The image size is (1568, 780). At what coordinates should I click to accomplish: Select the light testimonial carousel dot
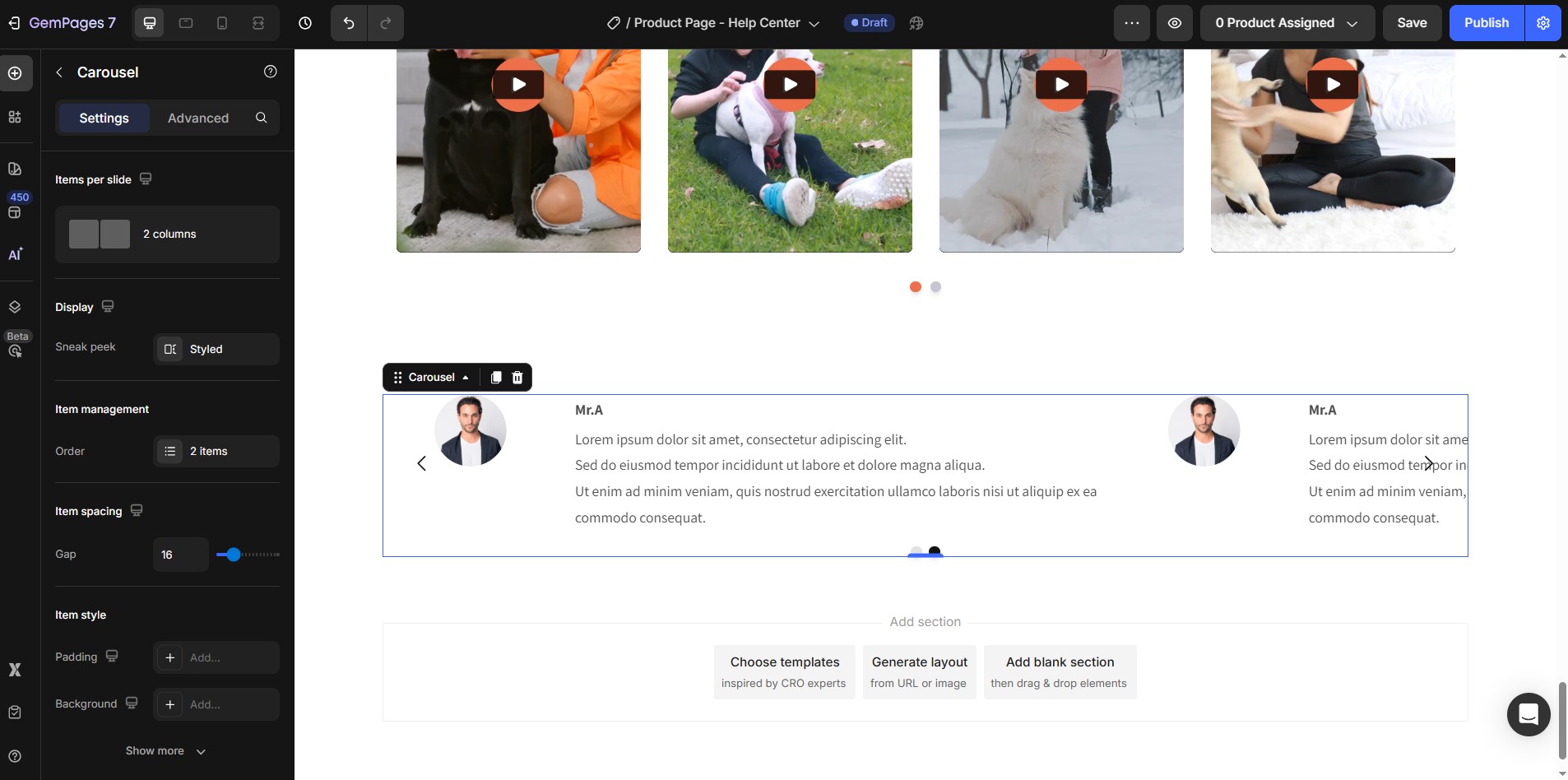[x=916, y=551]
